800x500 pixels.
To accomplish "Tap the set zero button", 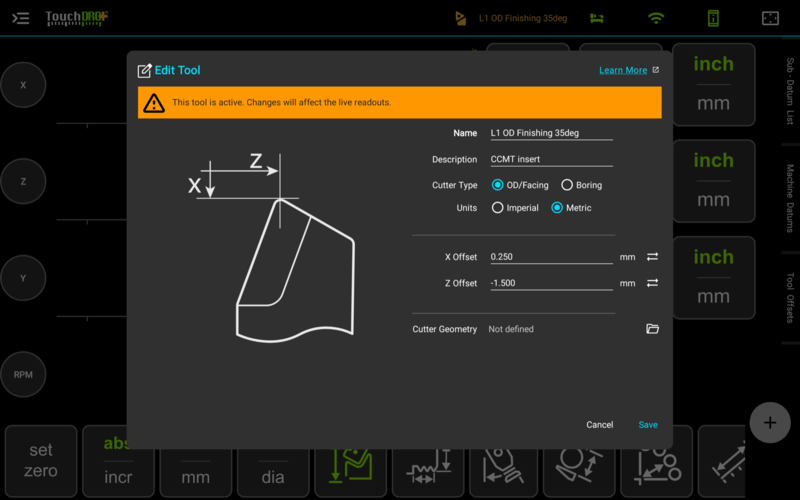I will click(x=41, y=461).
